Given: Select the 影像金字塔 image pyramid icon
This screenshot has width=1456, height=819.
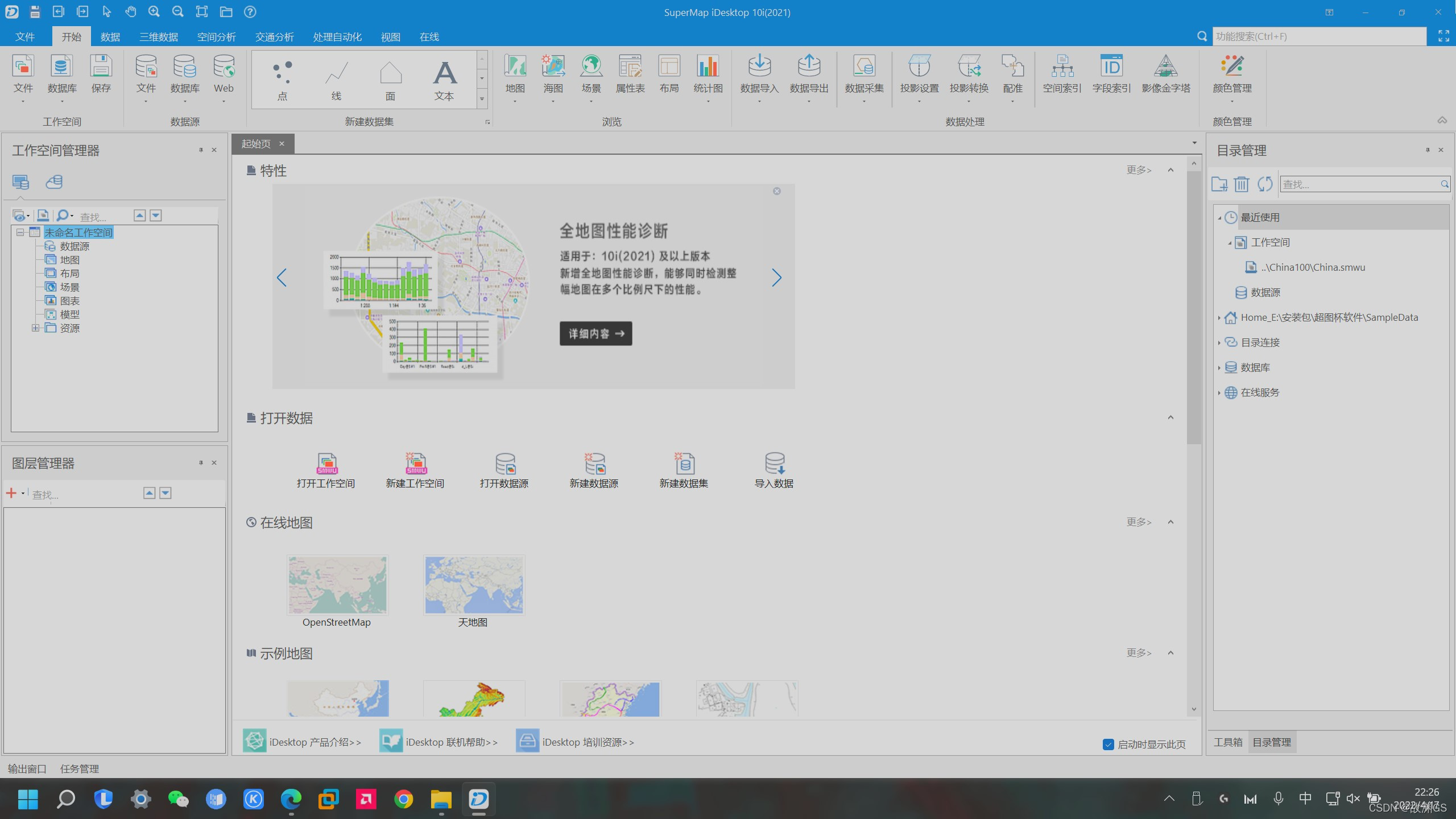Looking at the screenshot, I should tap(1165, 67).
